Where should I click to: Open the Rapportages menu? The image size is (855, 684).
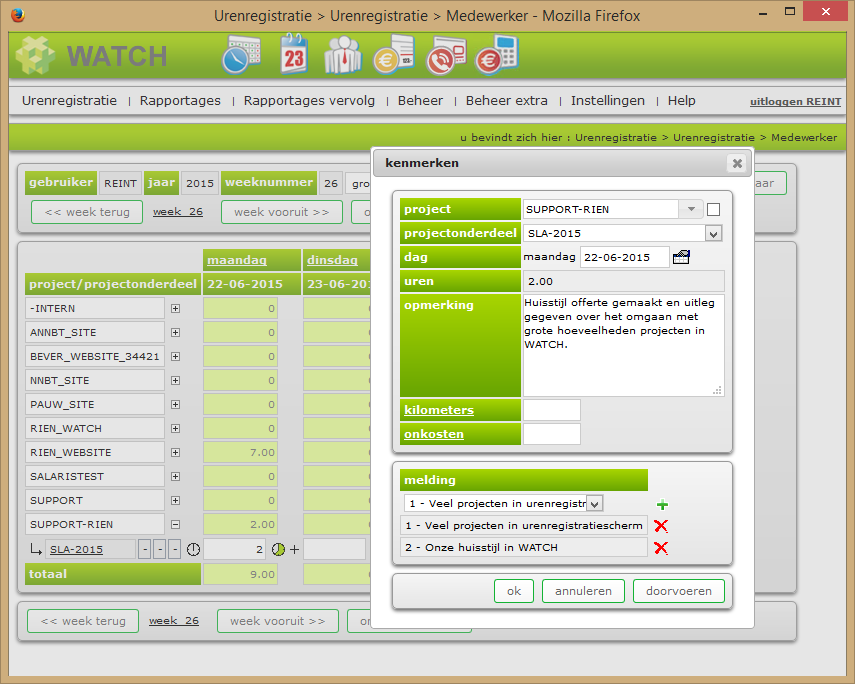coord(180,101)
